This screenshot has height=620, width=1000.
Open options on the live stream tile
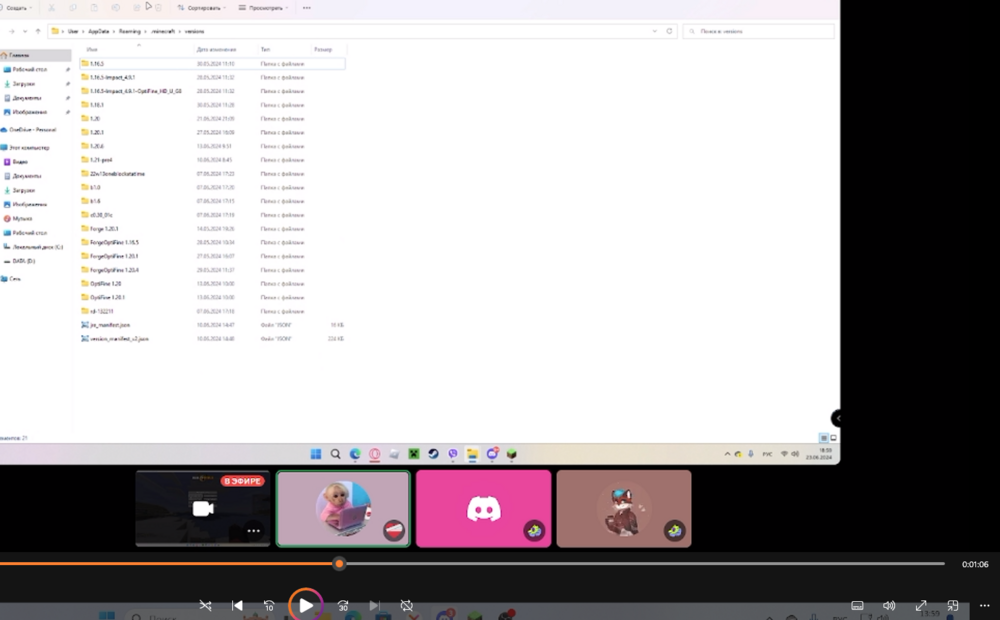[x=253, y=531]
